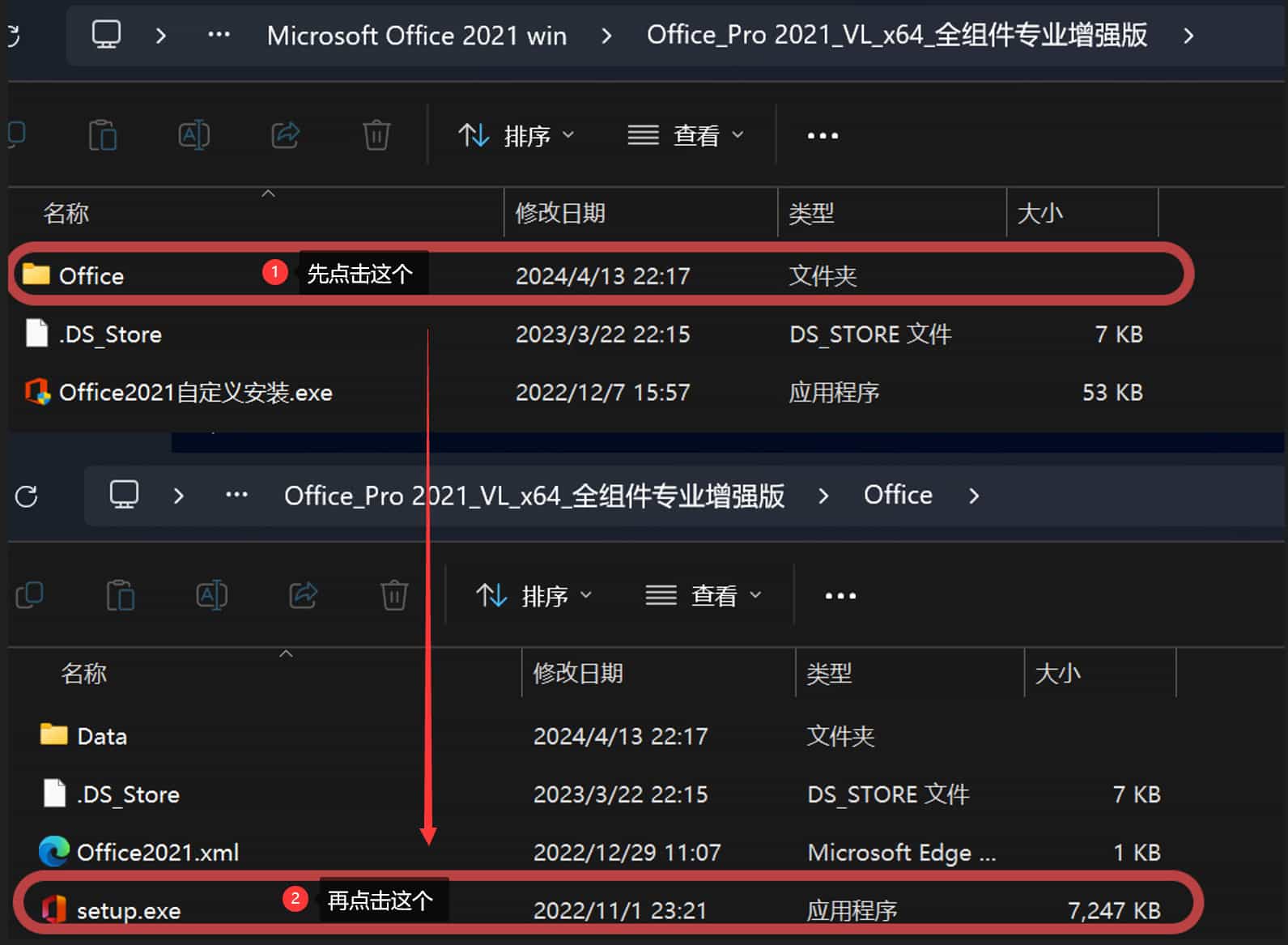This screenshot has height=945, width=1288.
Task: Click the This PC monitor icon in the lower window address bar
Action: 124,495
